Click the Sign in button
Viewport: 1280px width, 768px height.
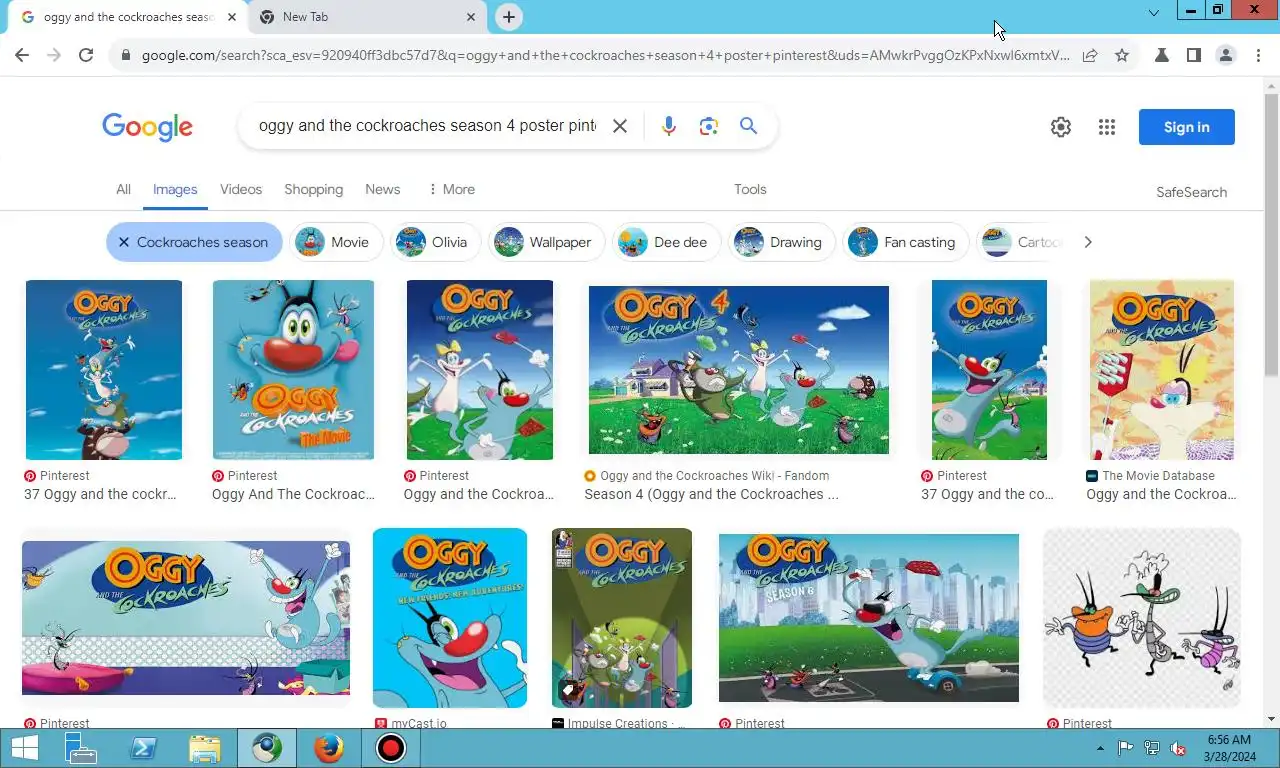[1187, 127]
